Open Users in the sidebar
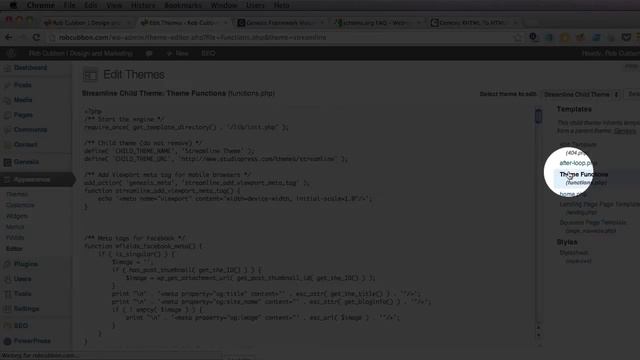The image size is (640, 360). click(22, 279)
